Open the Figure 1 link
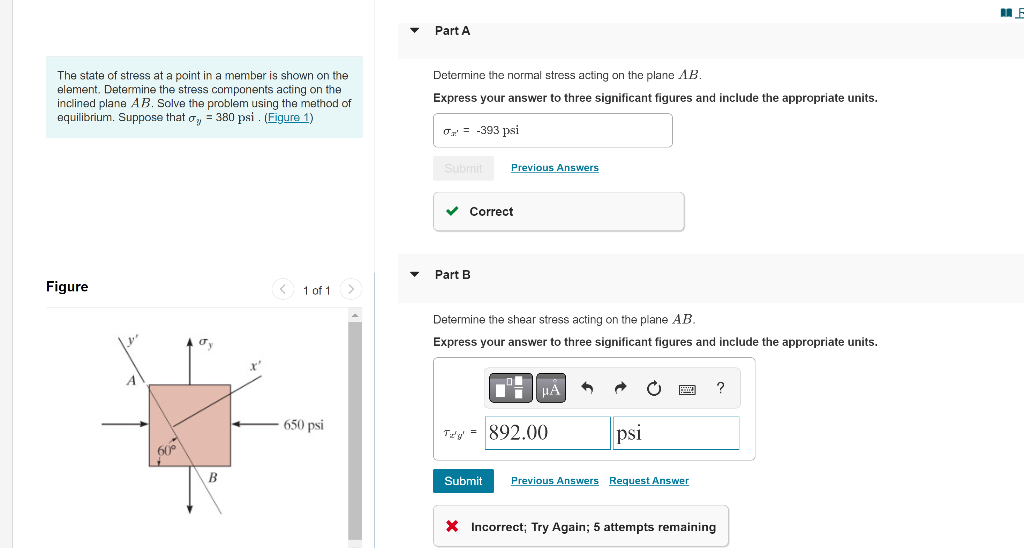This screenshot has height=548, width=1024. click(288, 118)
